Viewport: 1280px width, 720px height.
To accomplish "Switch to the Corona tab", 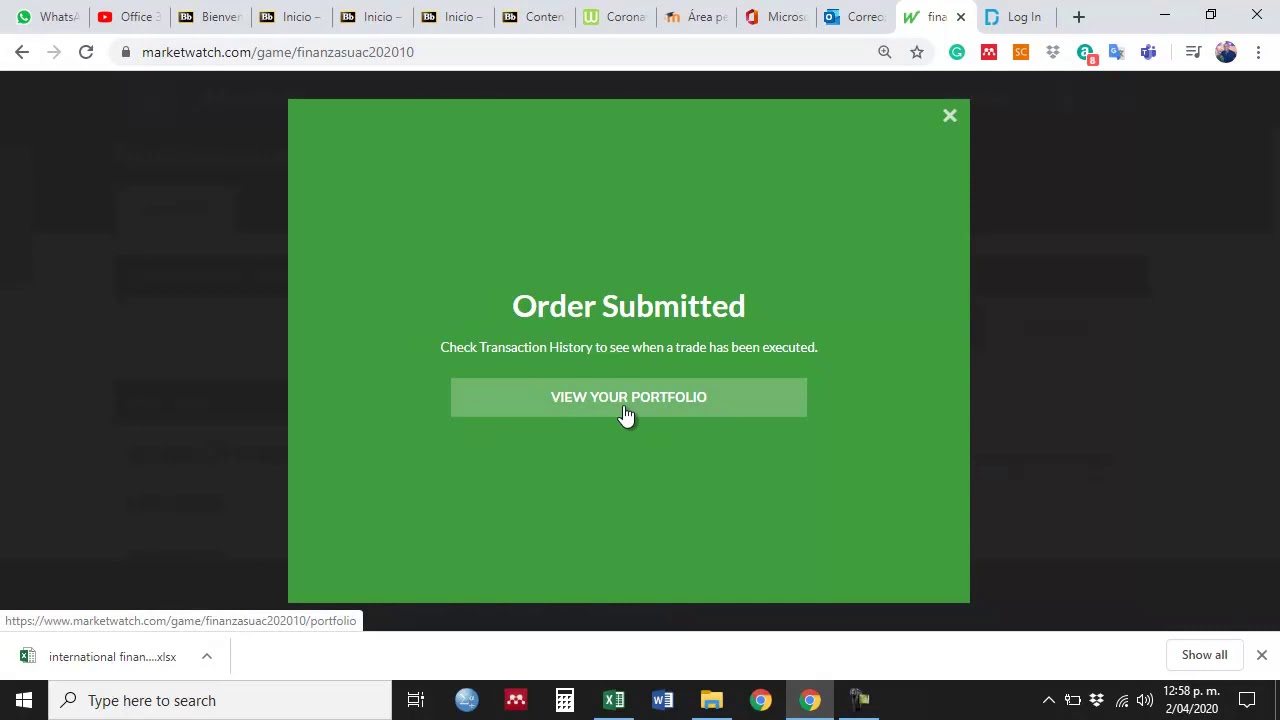I will (615, 17).
